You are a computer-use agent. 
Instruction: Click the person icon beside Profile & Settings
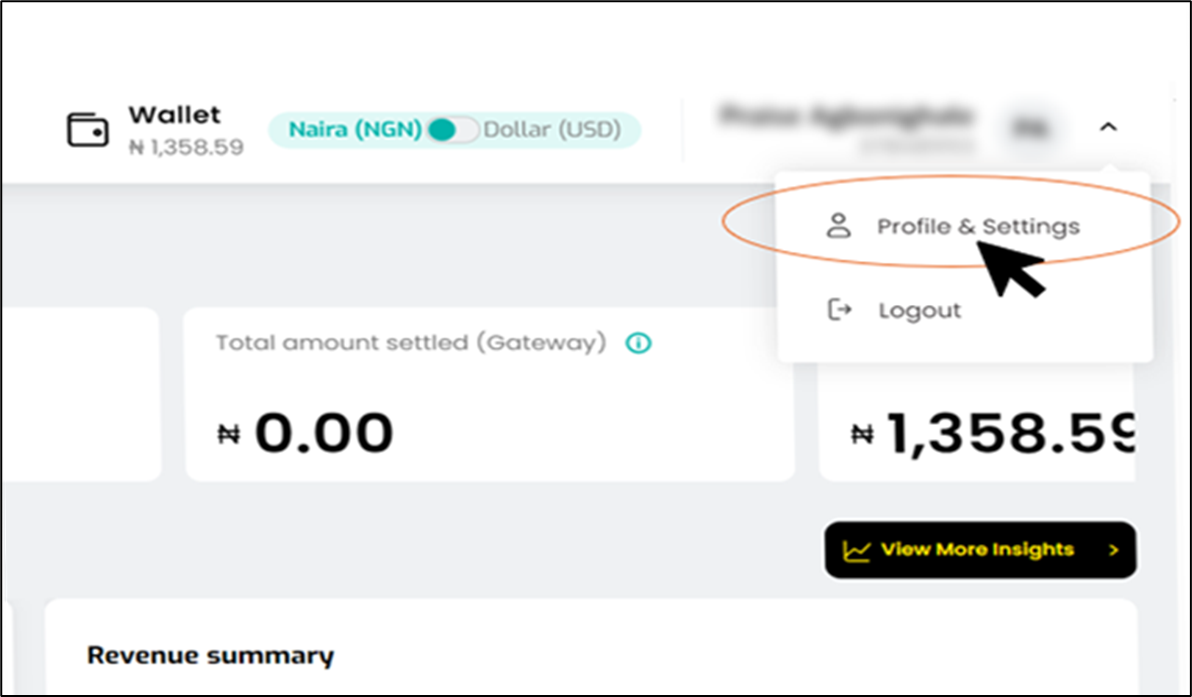click(x=839, y=226)
